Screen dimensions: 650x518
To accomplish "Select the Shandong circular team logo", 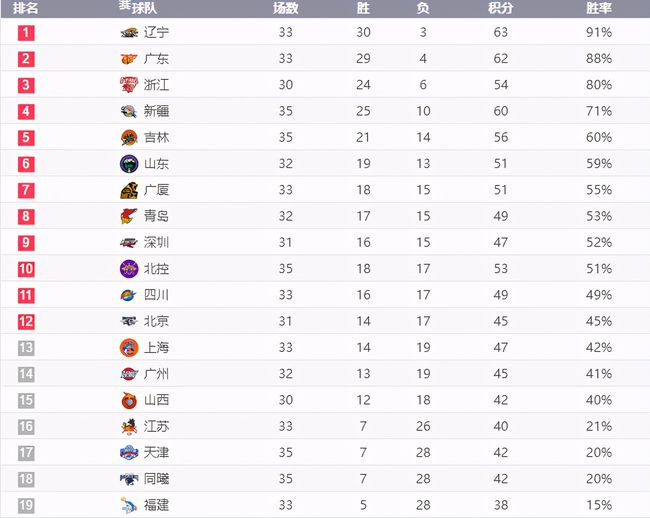I will (129, 164).
